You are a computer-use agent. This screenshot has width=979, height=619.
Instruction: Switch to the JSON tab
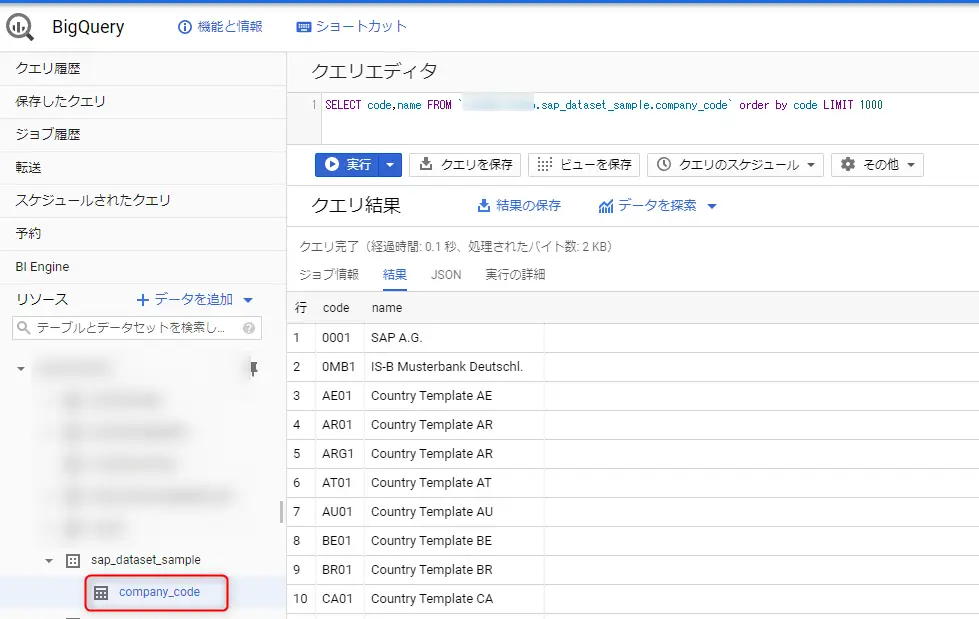[446, 275]
